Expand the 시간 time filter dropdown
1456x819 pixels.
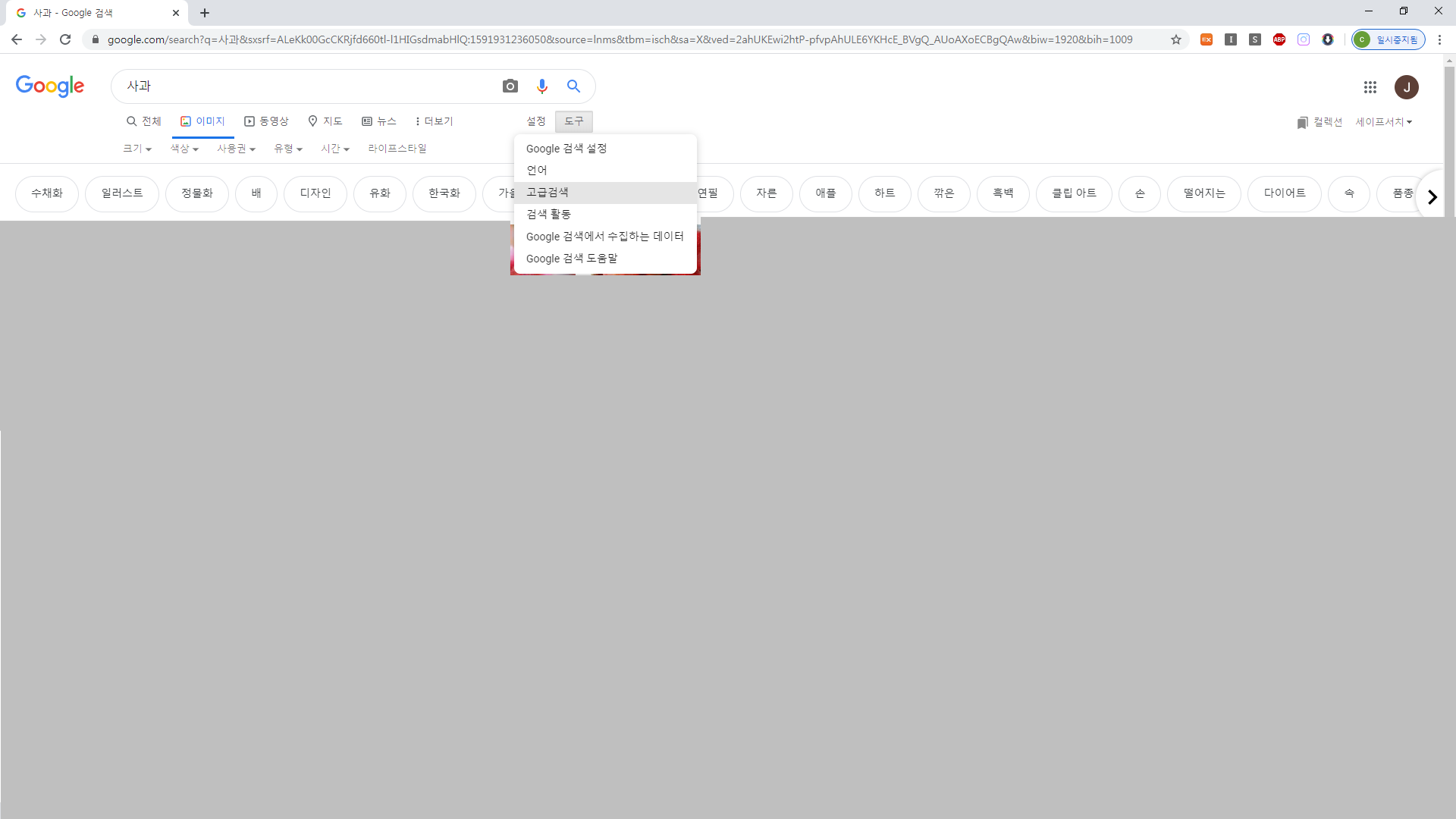point(334,149)
